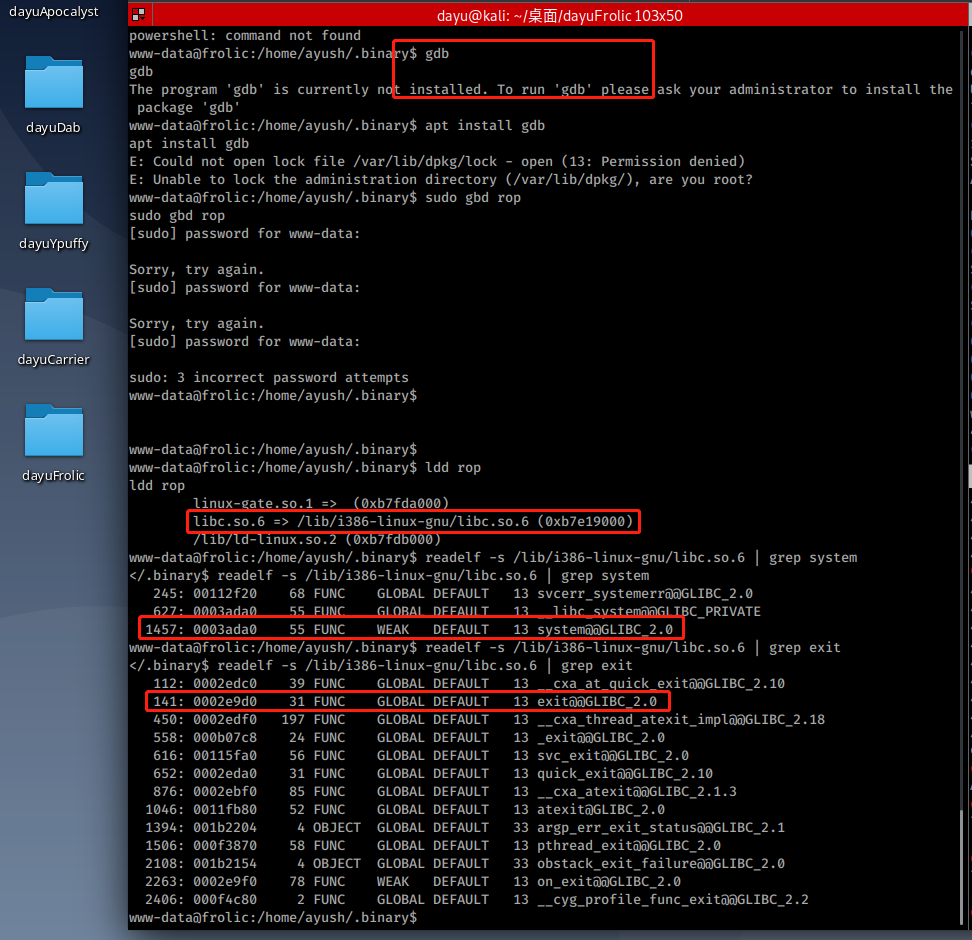Click the 'apt install gdb' command line
This screenshot has width=972, height=940.
[x=337, y=125]
